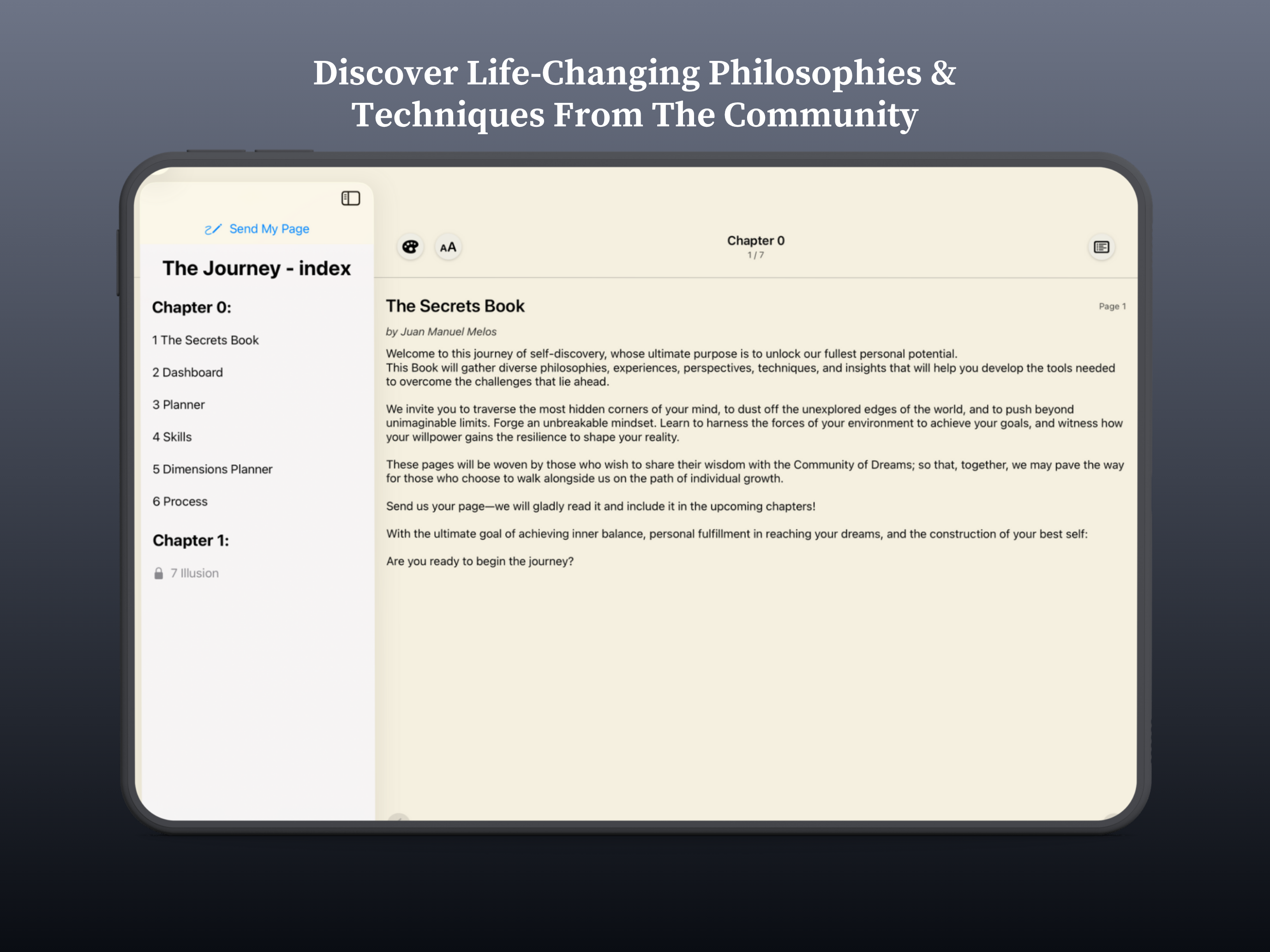Click the 1 / 7 page counter
This screenshot has height=952, width=1270.
[x=755, y=256]
